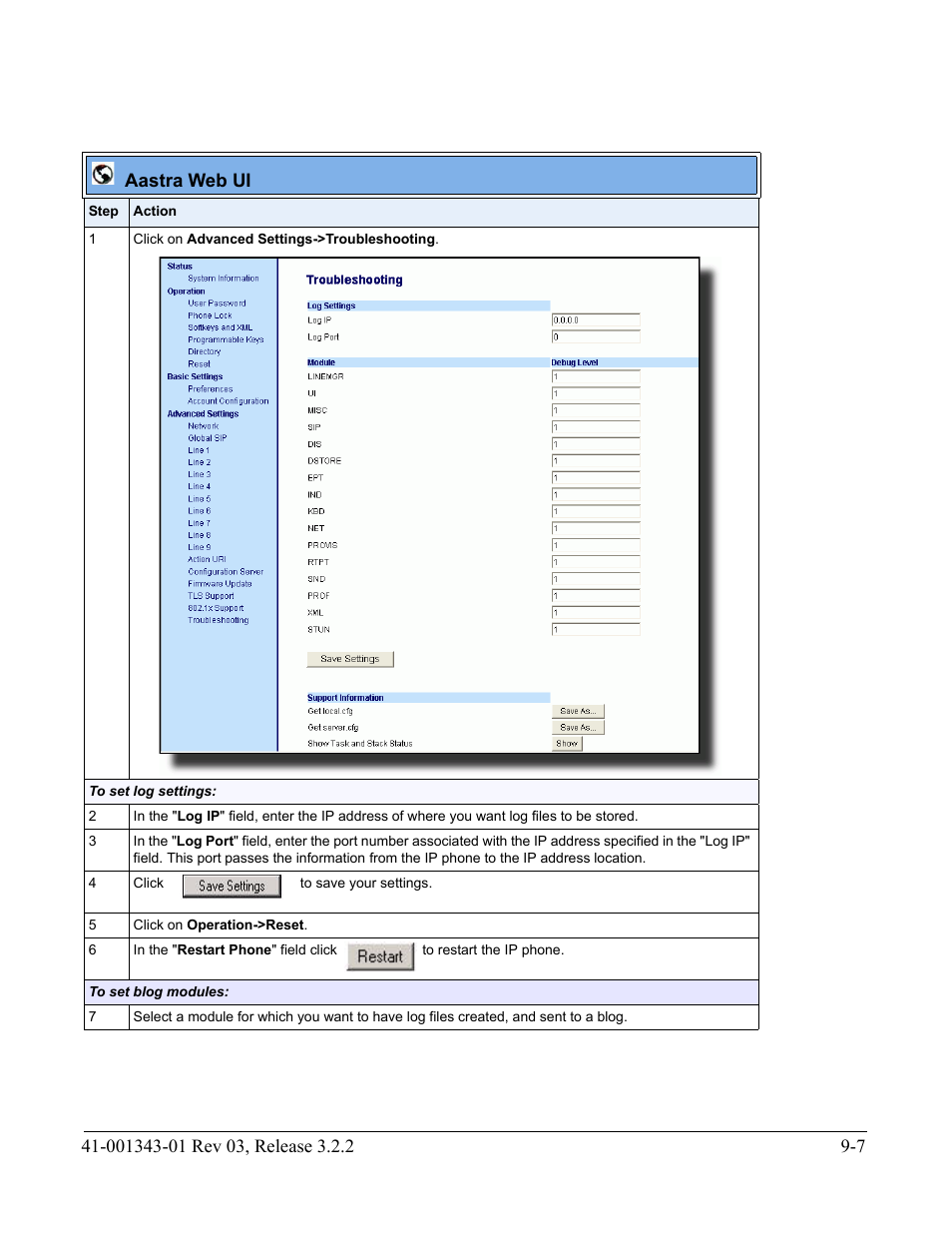Image resolution: width=952 pixels, height=1233 pixels.
Task: Click the IND debug level field
Action: click(x=596, y=495)
